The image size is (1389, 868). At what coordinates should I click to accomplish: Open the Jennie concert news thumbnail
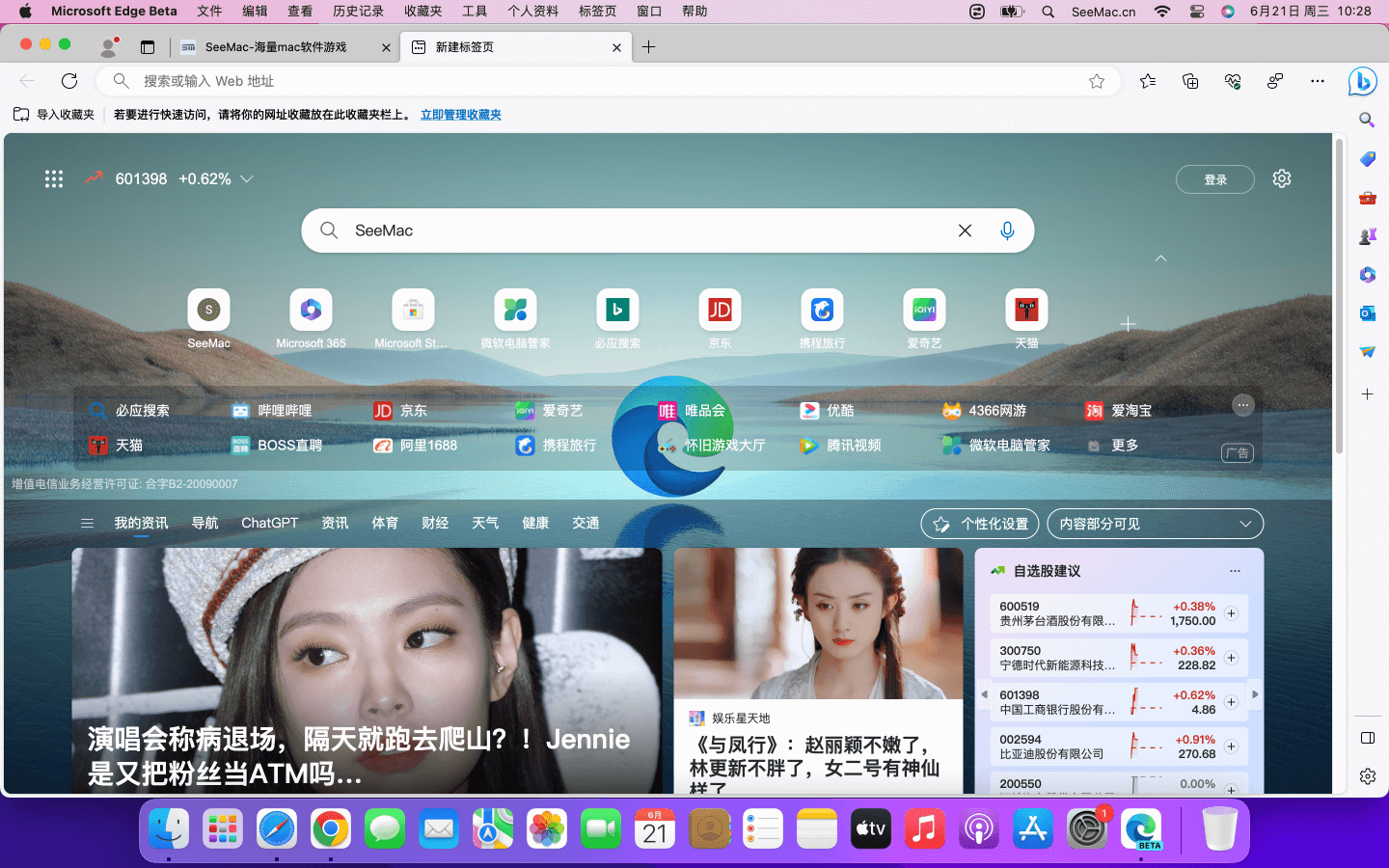(x=367, y=671)
